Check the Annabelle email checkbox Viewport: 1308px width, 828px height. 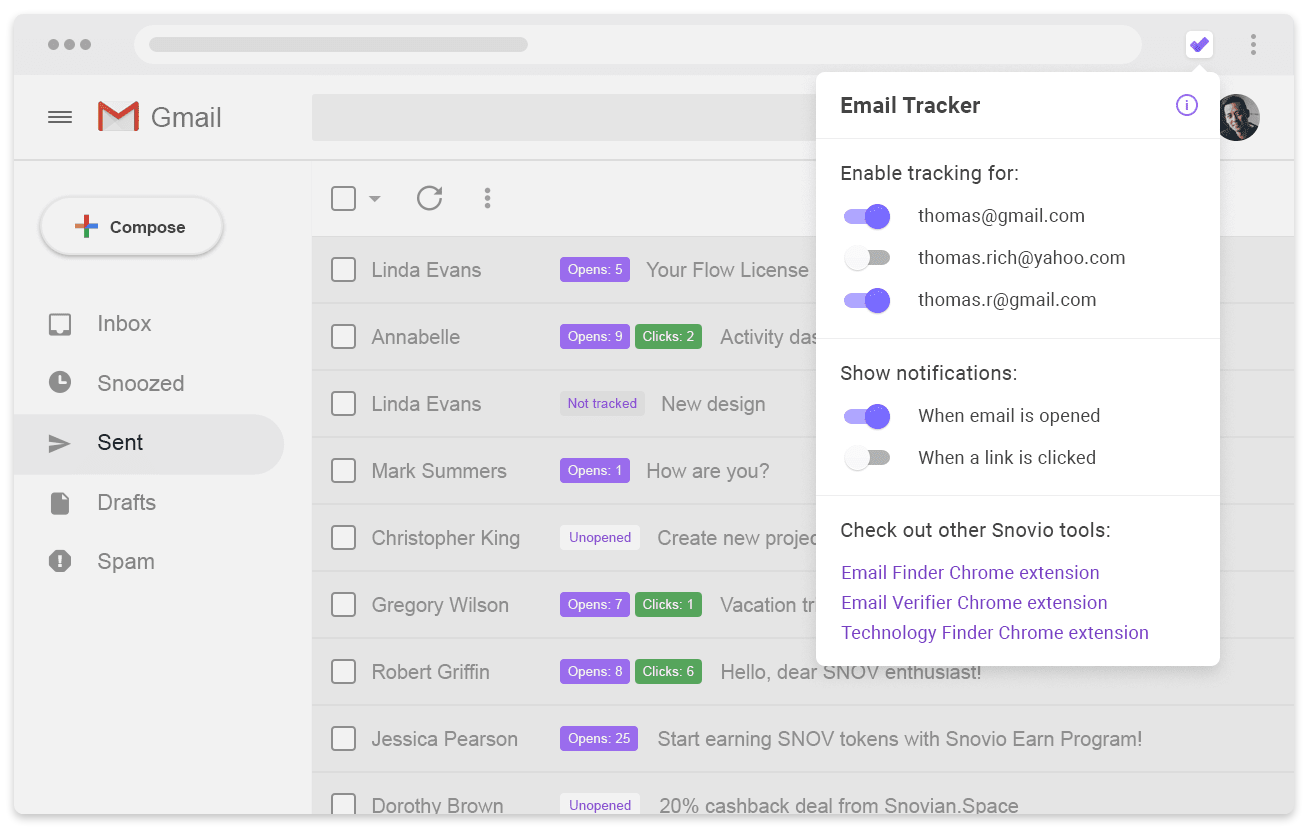pyautogui.click(x=343, y=337)
